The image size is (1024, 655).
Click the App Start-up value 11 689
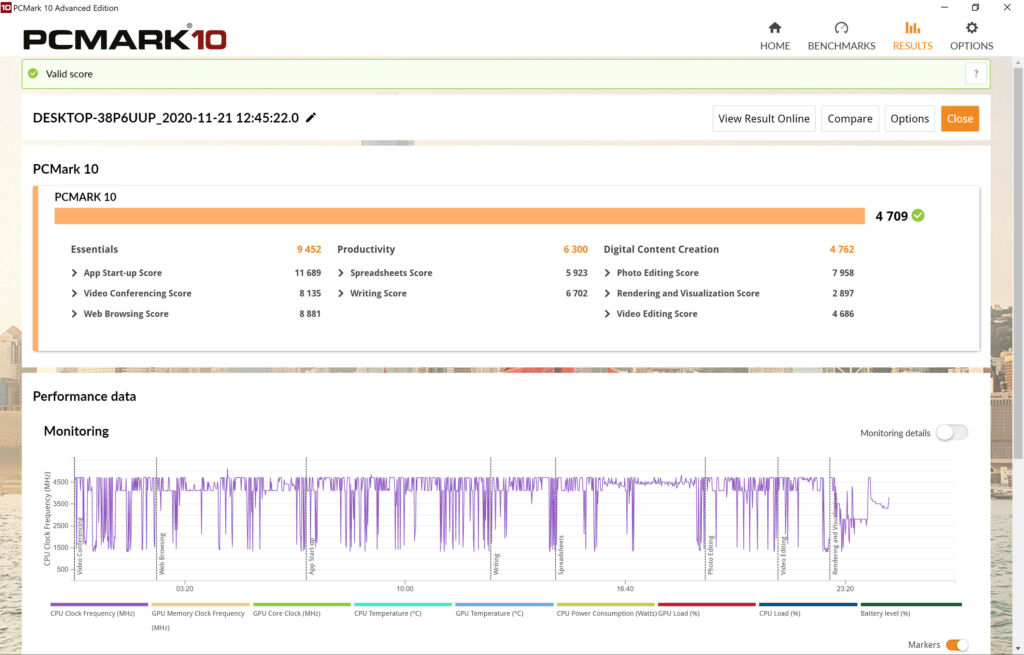tap(308, 273)
